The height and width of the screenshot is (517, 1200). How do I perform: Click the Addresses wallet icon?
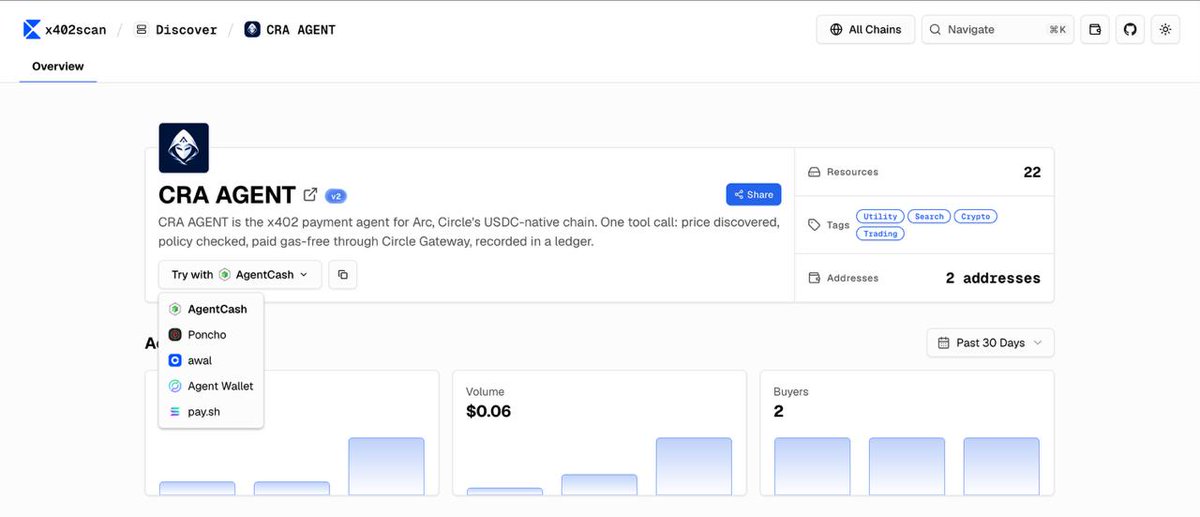[814, 278]
